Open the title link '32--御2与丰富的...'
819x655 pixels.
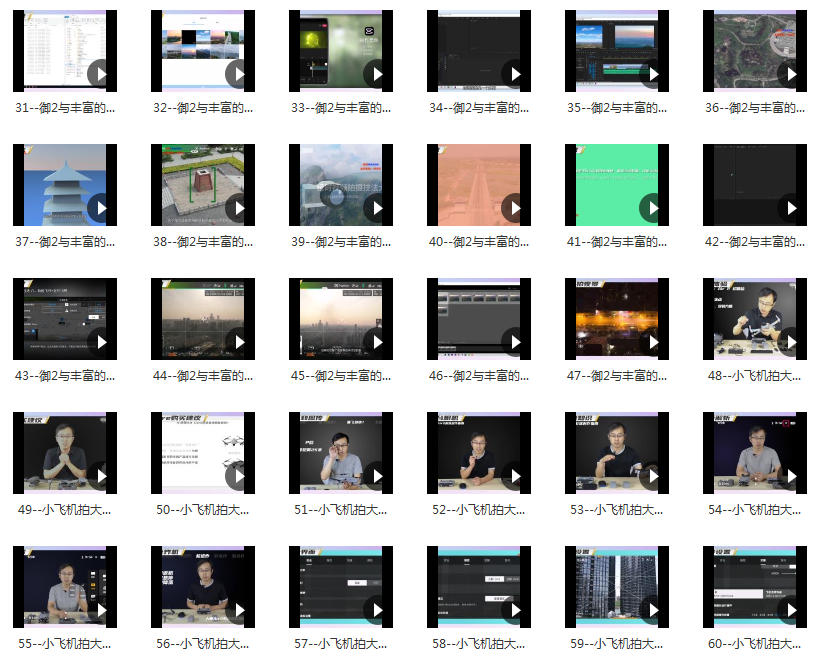coord(203,108)
